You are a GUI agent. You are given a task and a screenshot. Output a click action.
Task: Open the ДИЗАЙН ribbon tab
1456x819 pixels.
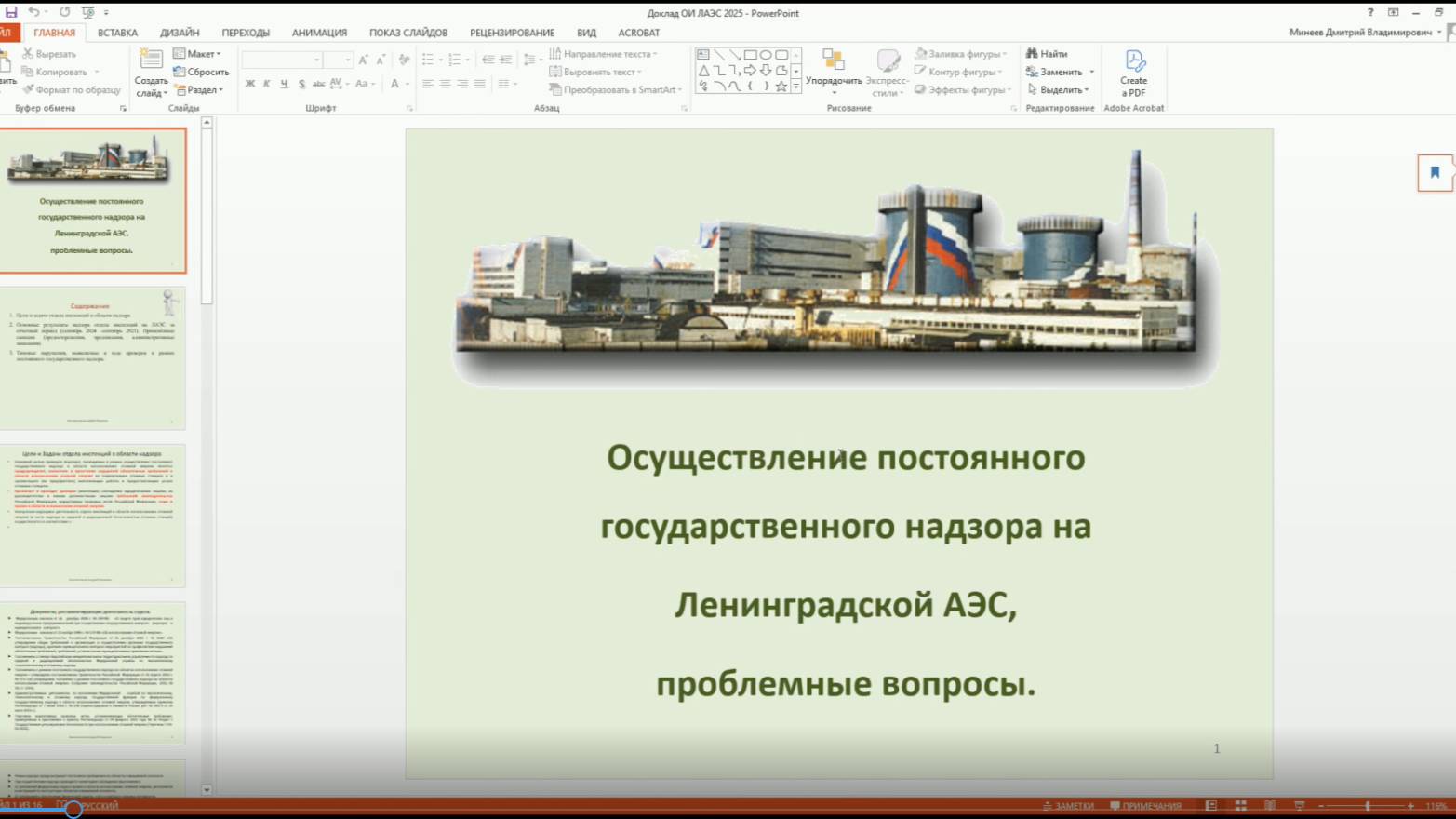(x=180, y=33)
